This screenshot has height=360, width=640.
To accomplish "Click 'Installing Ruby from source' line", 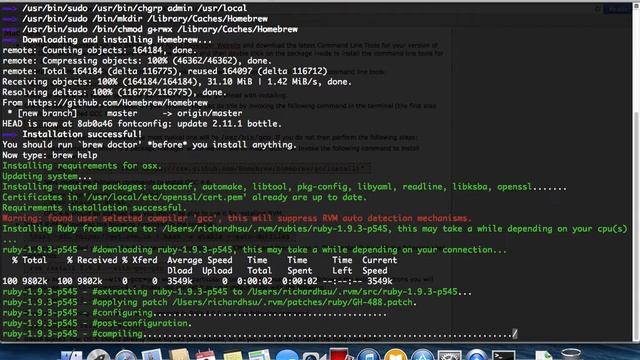I will click(315, 229).
